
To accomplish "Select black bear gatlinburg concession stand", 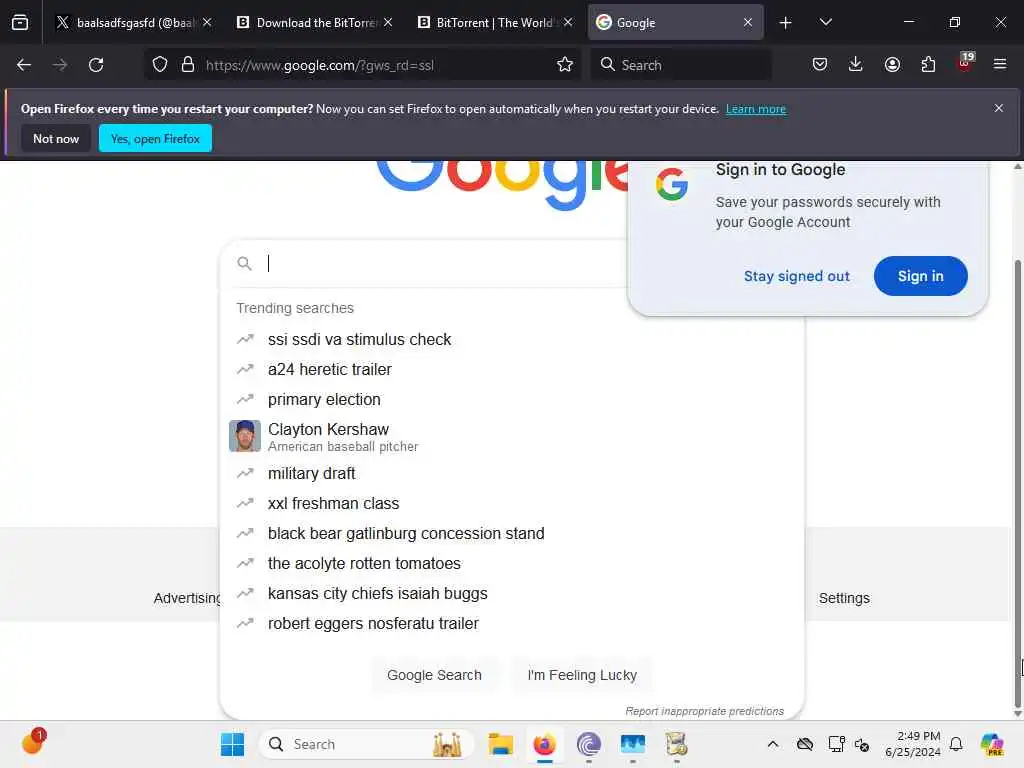I will coord(512,534).
